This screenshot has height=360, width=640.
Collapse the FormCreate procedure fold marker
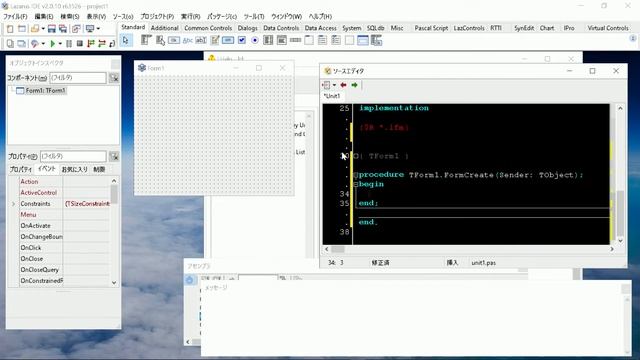[356, 175]
